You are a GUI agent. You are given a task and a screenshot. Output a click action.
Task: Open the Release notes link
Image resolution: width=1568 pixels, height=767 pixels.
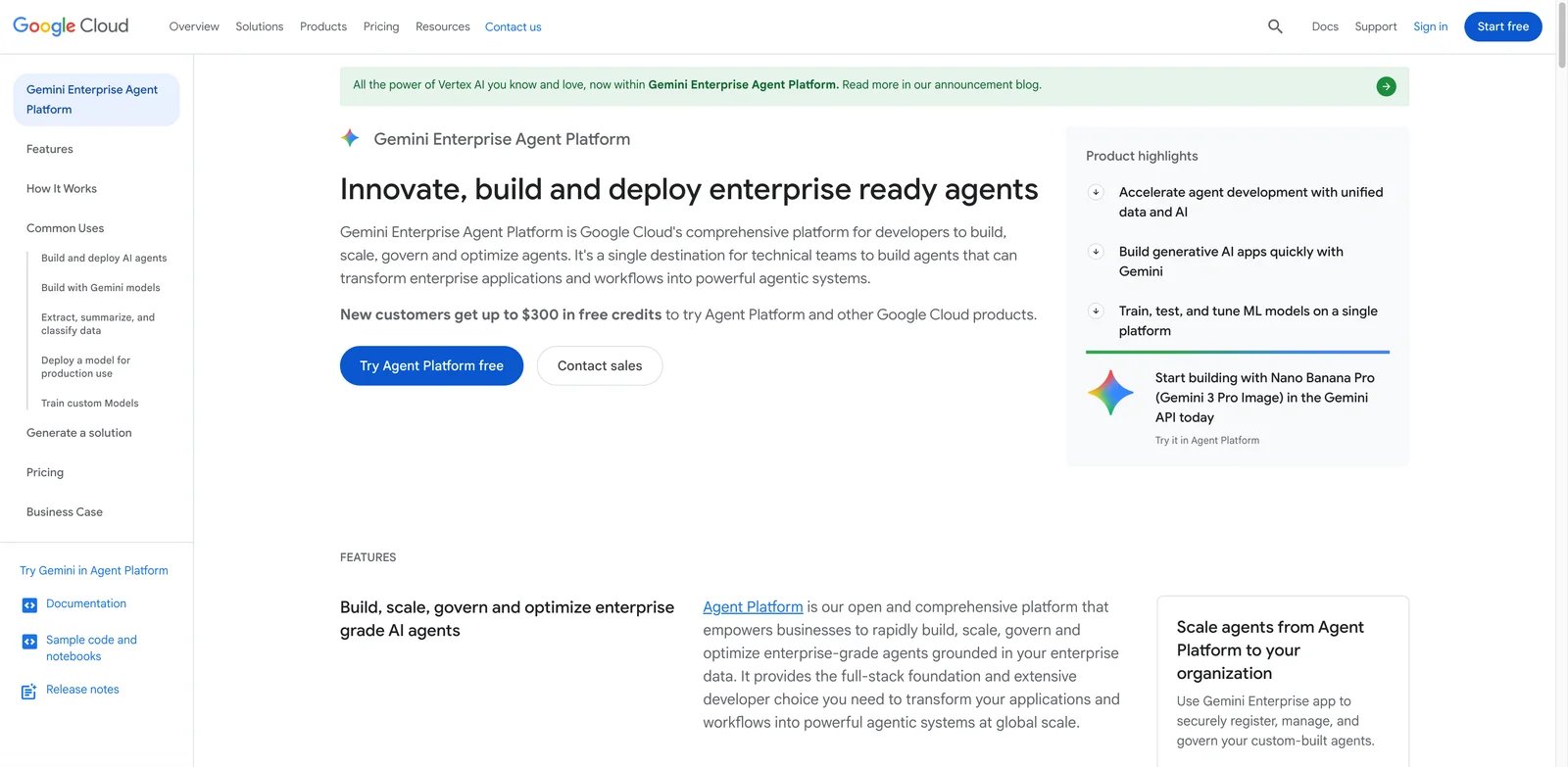click(x=82, y=690)
